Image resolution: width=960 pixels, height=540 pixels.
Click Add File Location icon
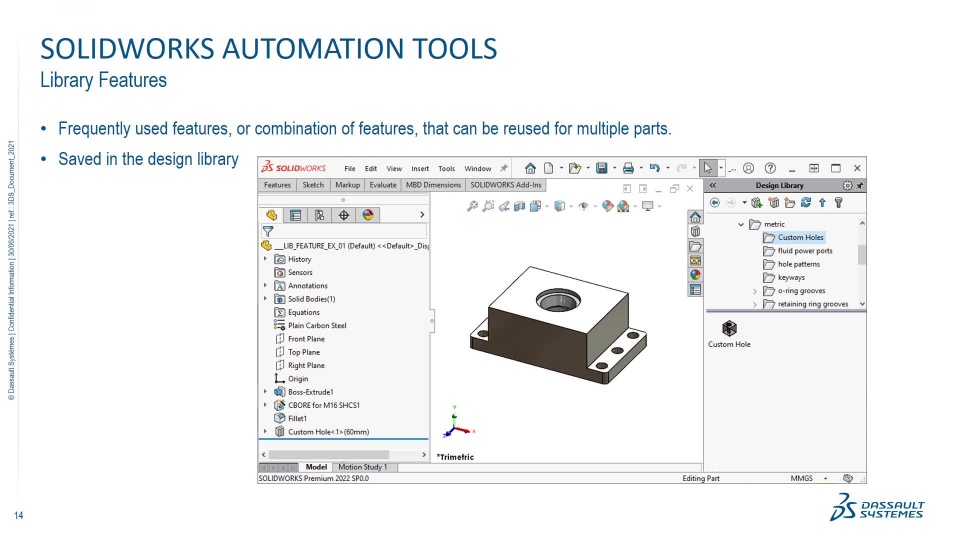(x=774, y=203)
